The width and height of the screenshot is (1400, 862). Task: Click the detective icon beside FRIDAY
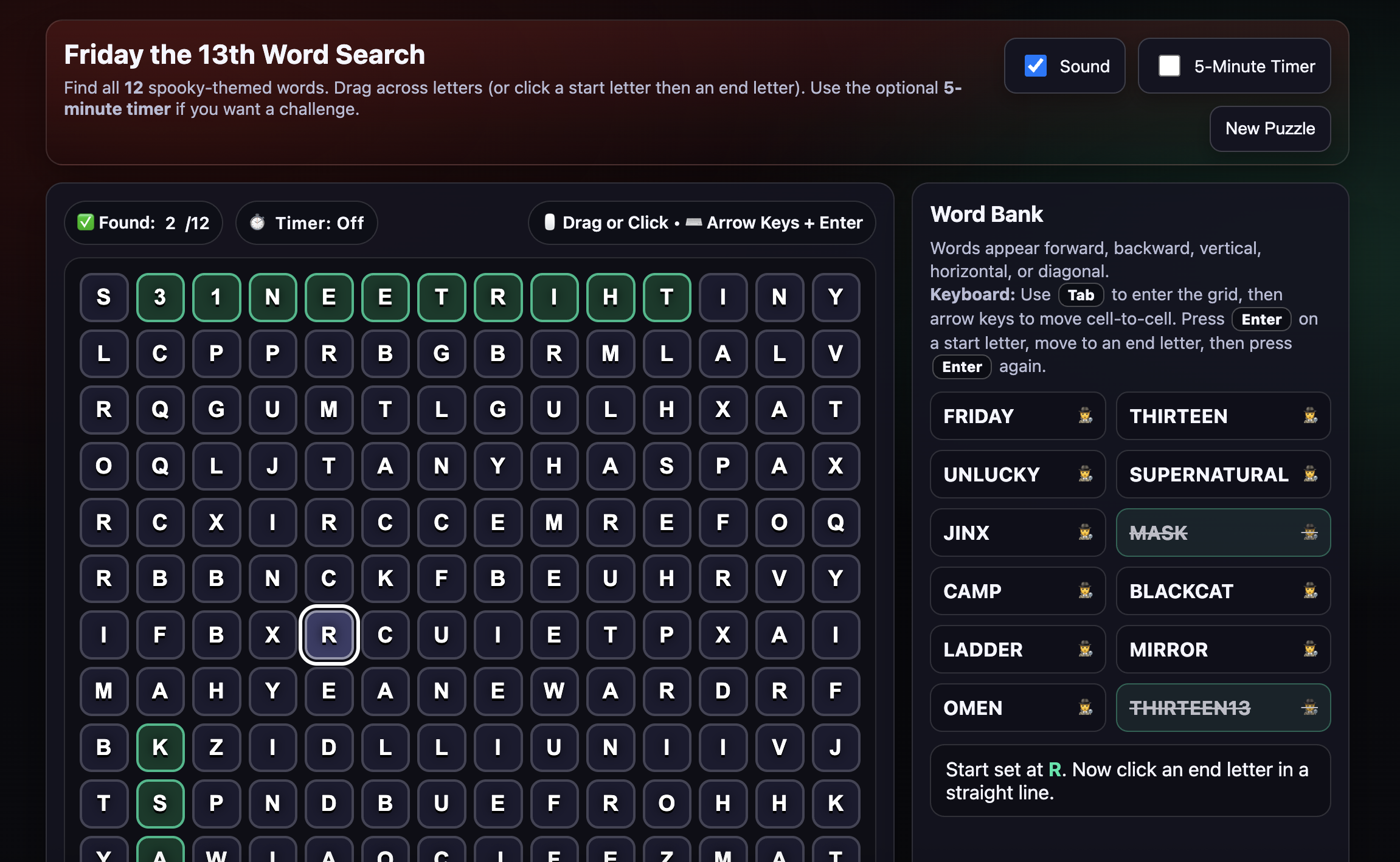1086,416
